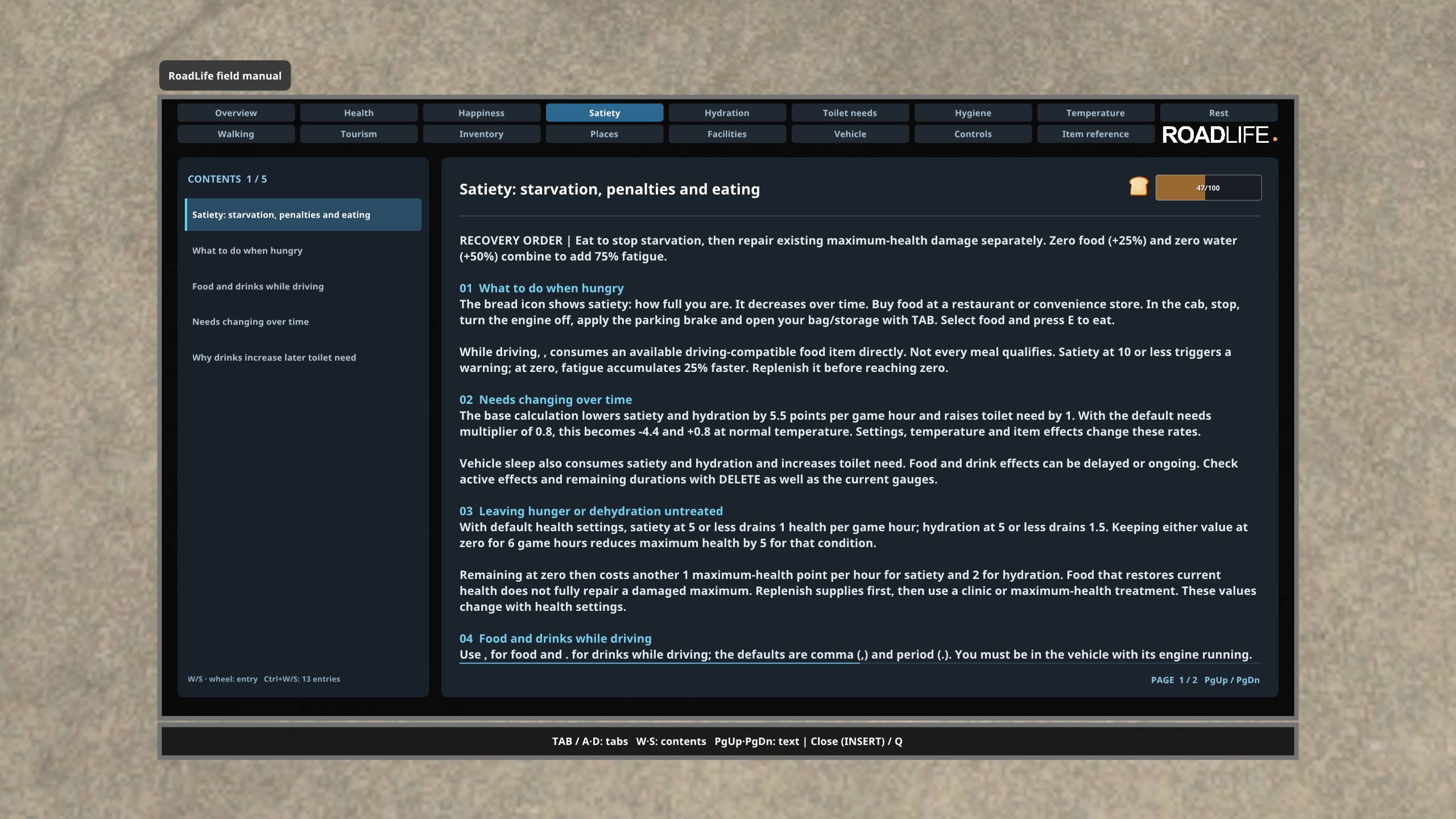
Task: Click the 'PgUp / PgDn' page hint
Action: (1232, 680)
